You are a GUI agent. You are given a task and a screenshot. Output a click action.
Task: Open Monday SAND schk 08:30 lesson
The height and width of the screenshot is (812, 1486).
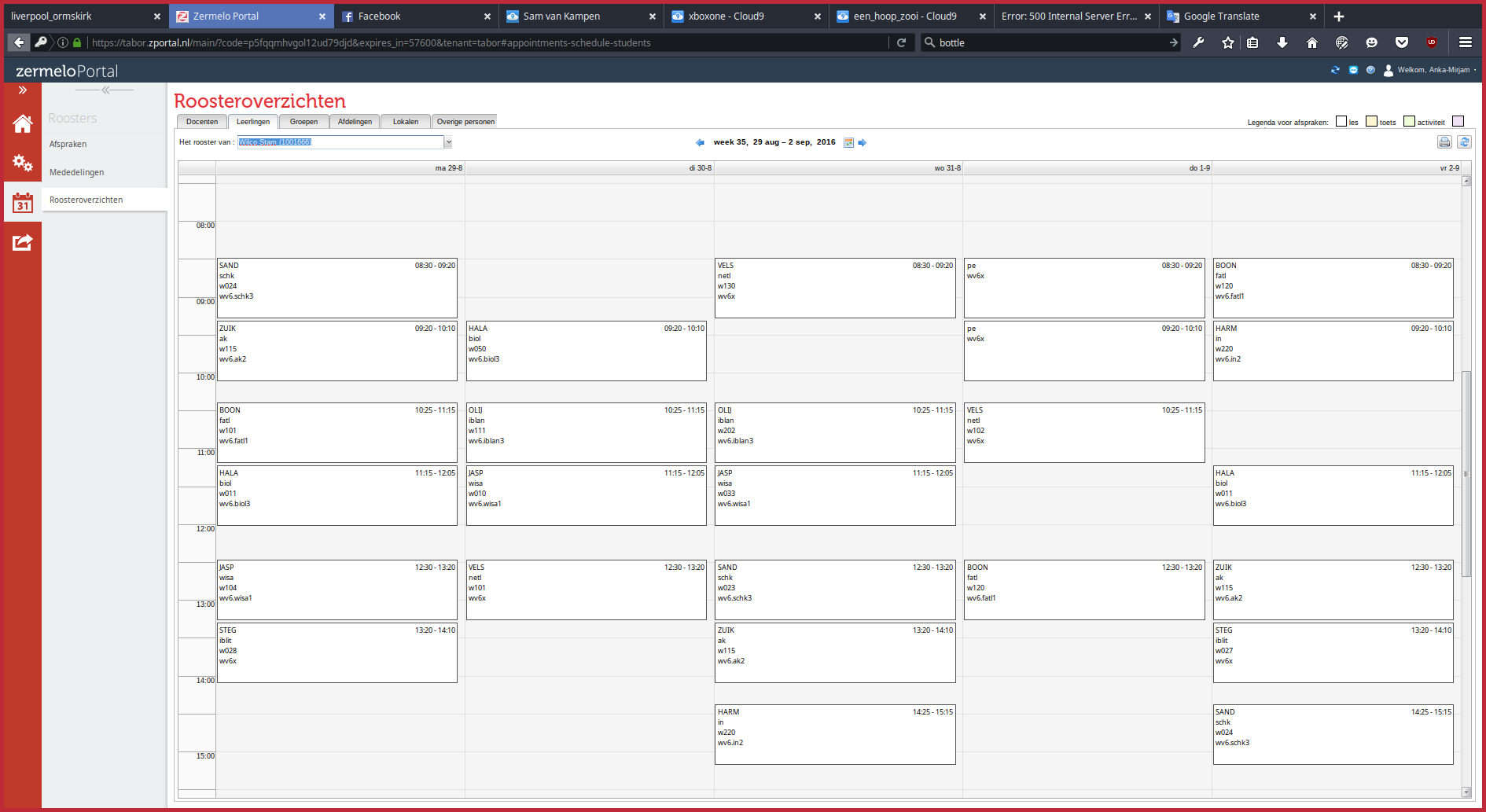(337, 288)
